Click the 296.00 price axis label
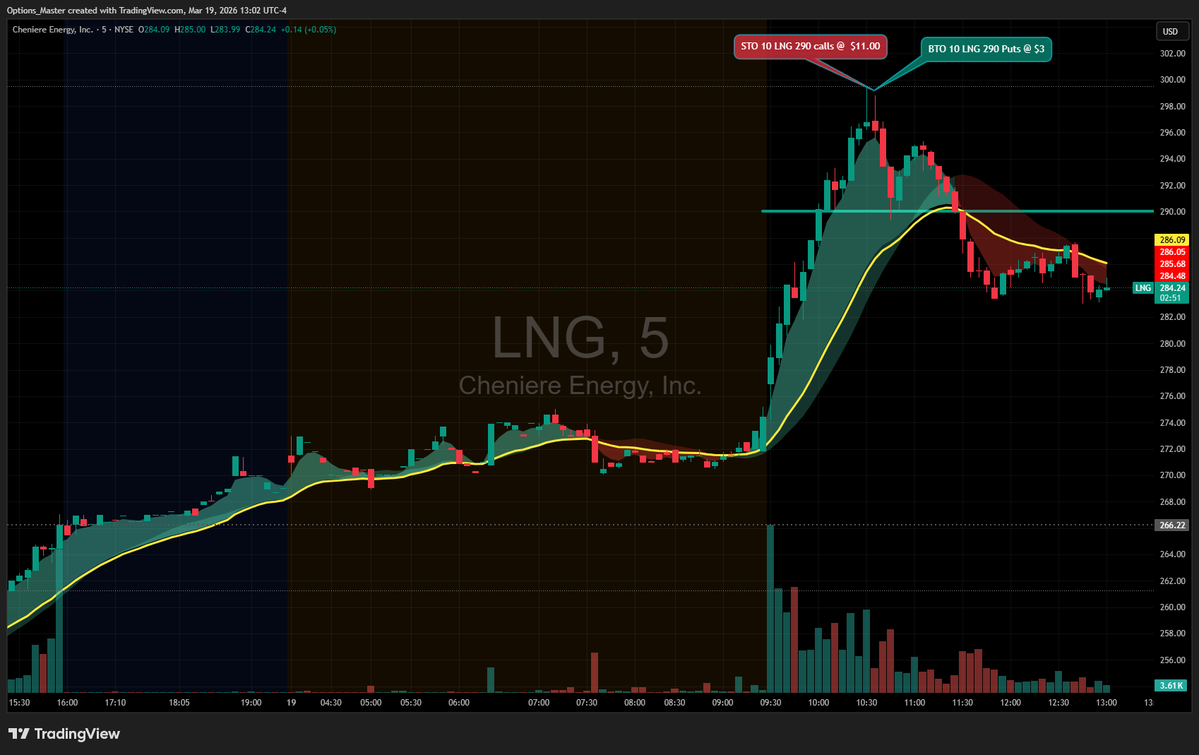The image size is (1199, 755). tap(1172, 132)
